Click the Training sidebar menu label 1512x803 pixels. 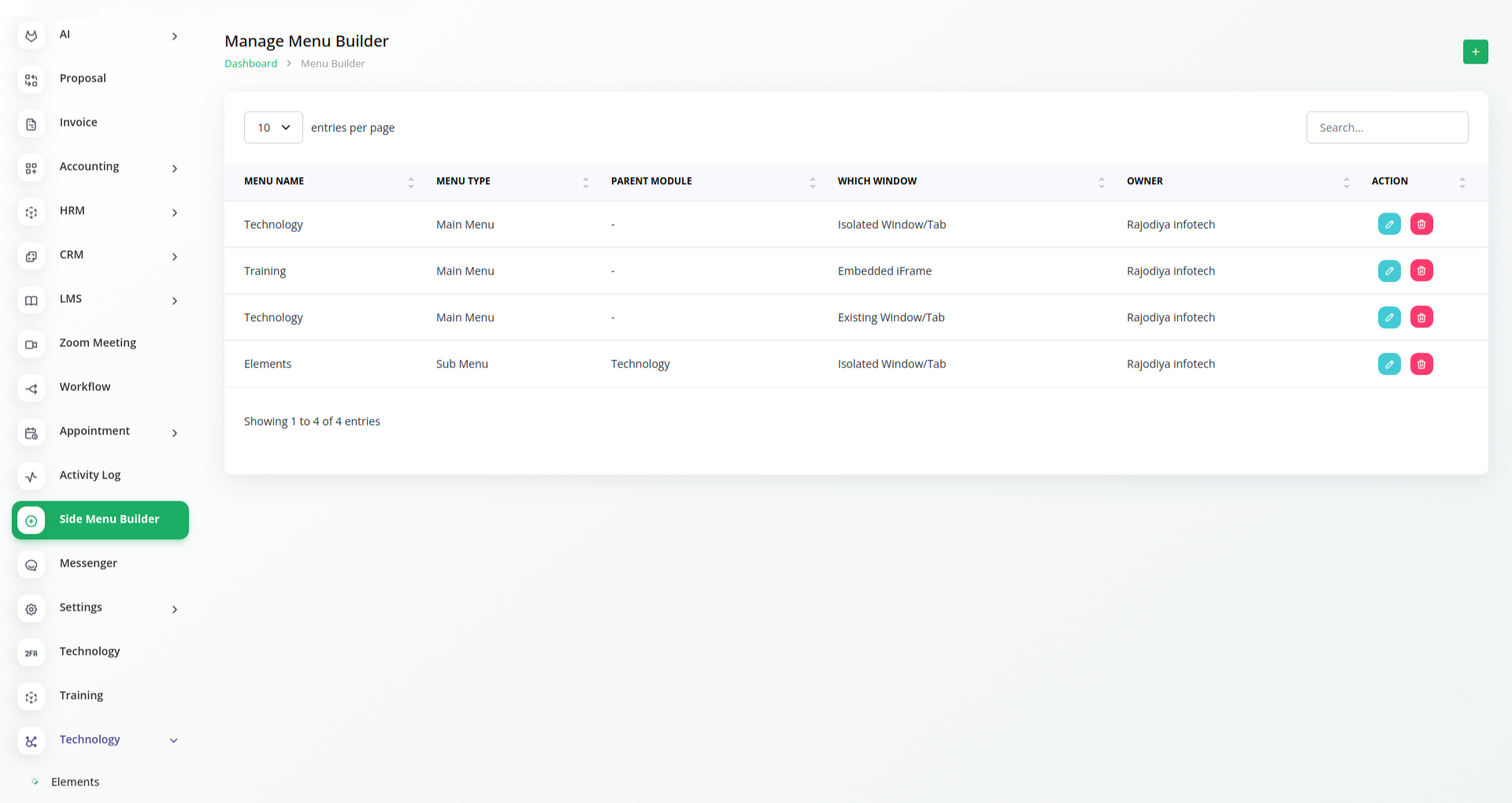(81, 696)
